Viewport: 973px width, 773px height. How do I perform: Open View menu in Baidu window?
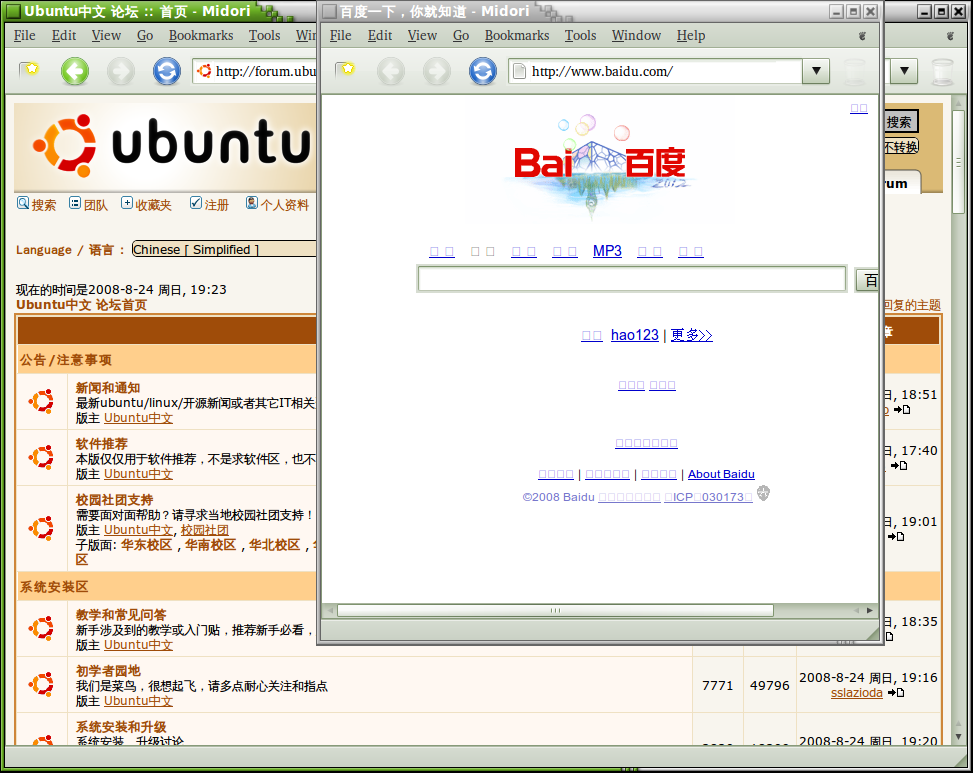pos(422,36)
